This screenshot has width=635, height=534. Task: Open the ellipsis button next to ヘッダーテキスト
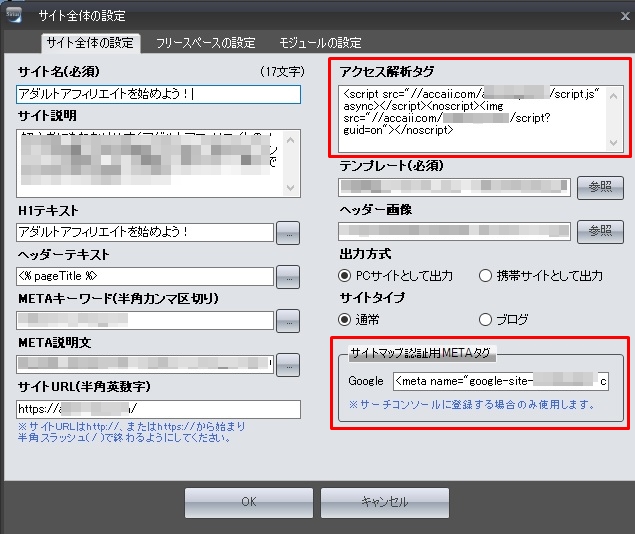coord(288,277)
